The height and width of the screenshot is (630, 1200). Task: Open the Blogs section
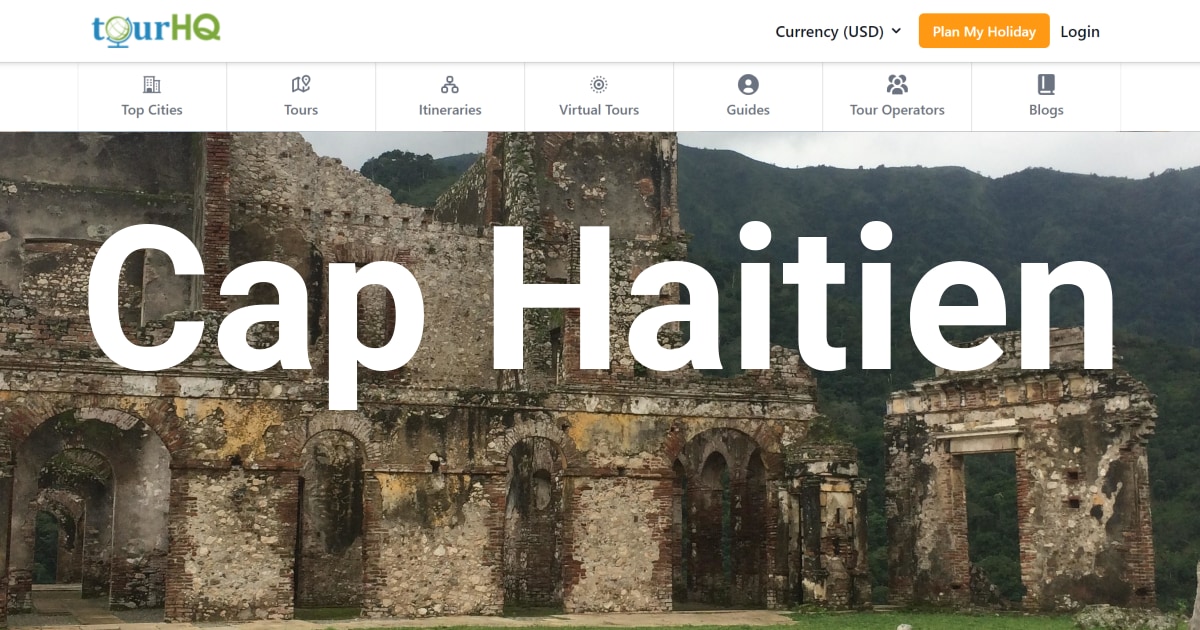[1046, 110]
